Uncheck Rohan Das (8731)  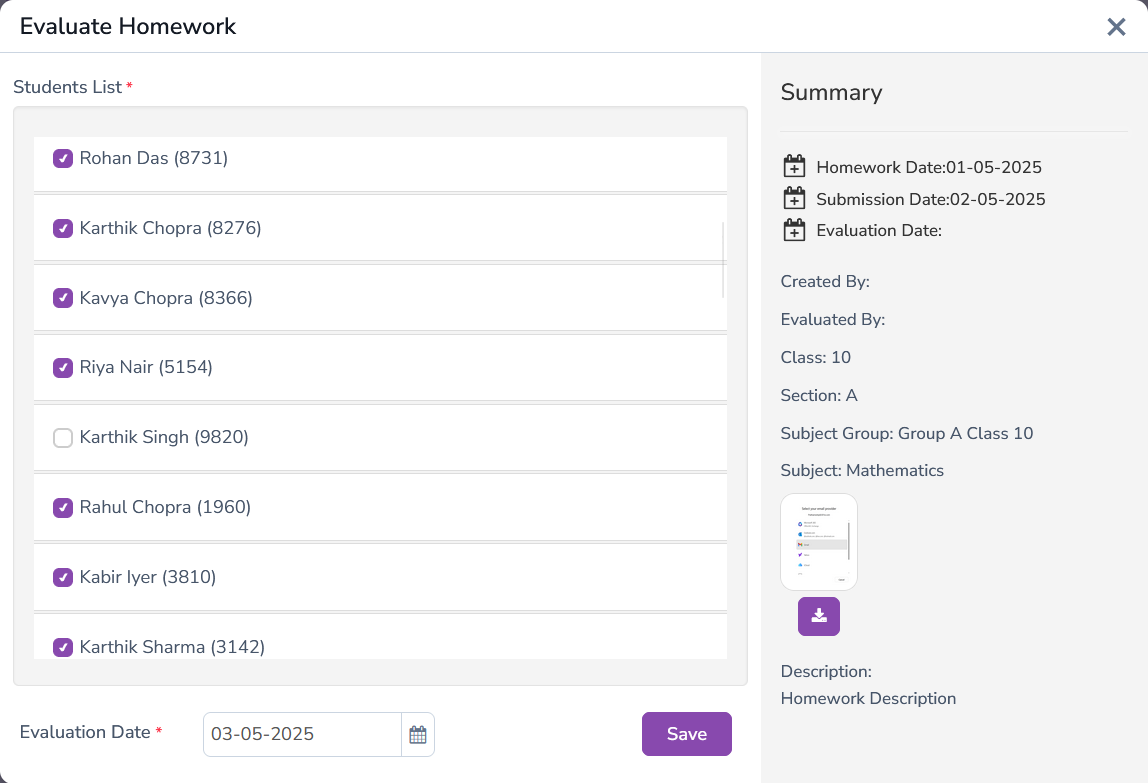(63, 158)
